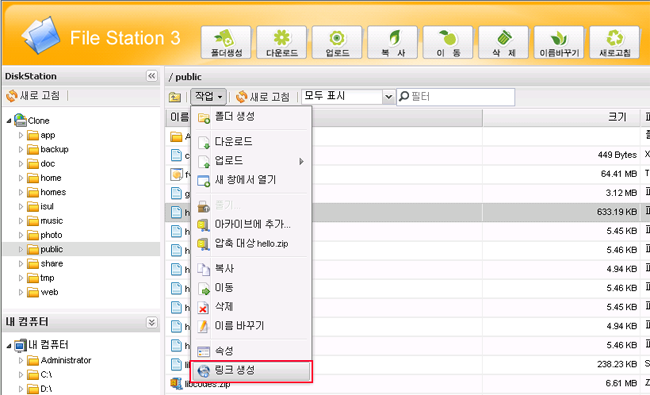Choose 이동 from the action menu
Screen dimensions: 650x395
pos(251,288)
